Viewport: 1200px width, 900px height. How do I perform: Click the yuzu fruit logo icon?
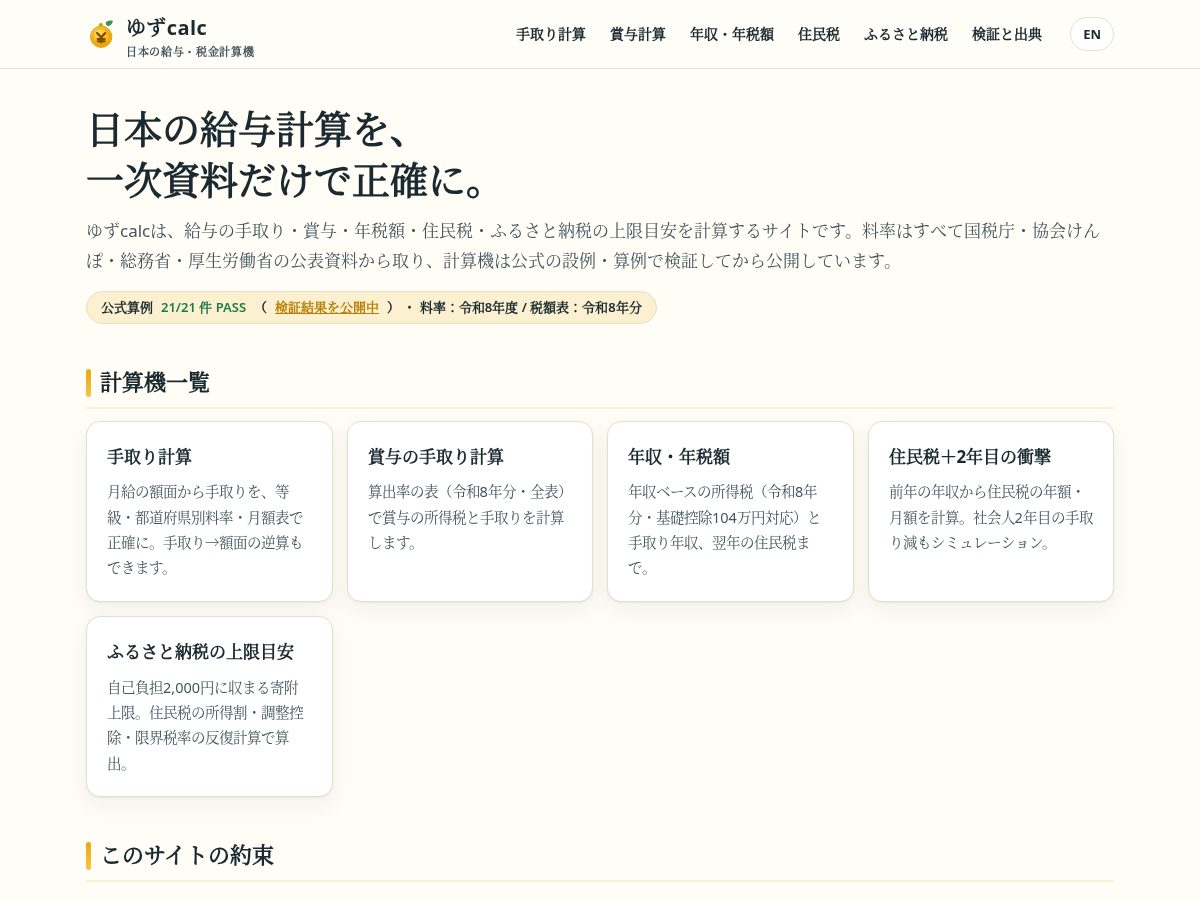click(101, 35)
